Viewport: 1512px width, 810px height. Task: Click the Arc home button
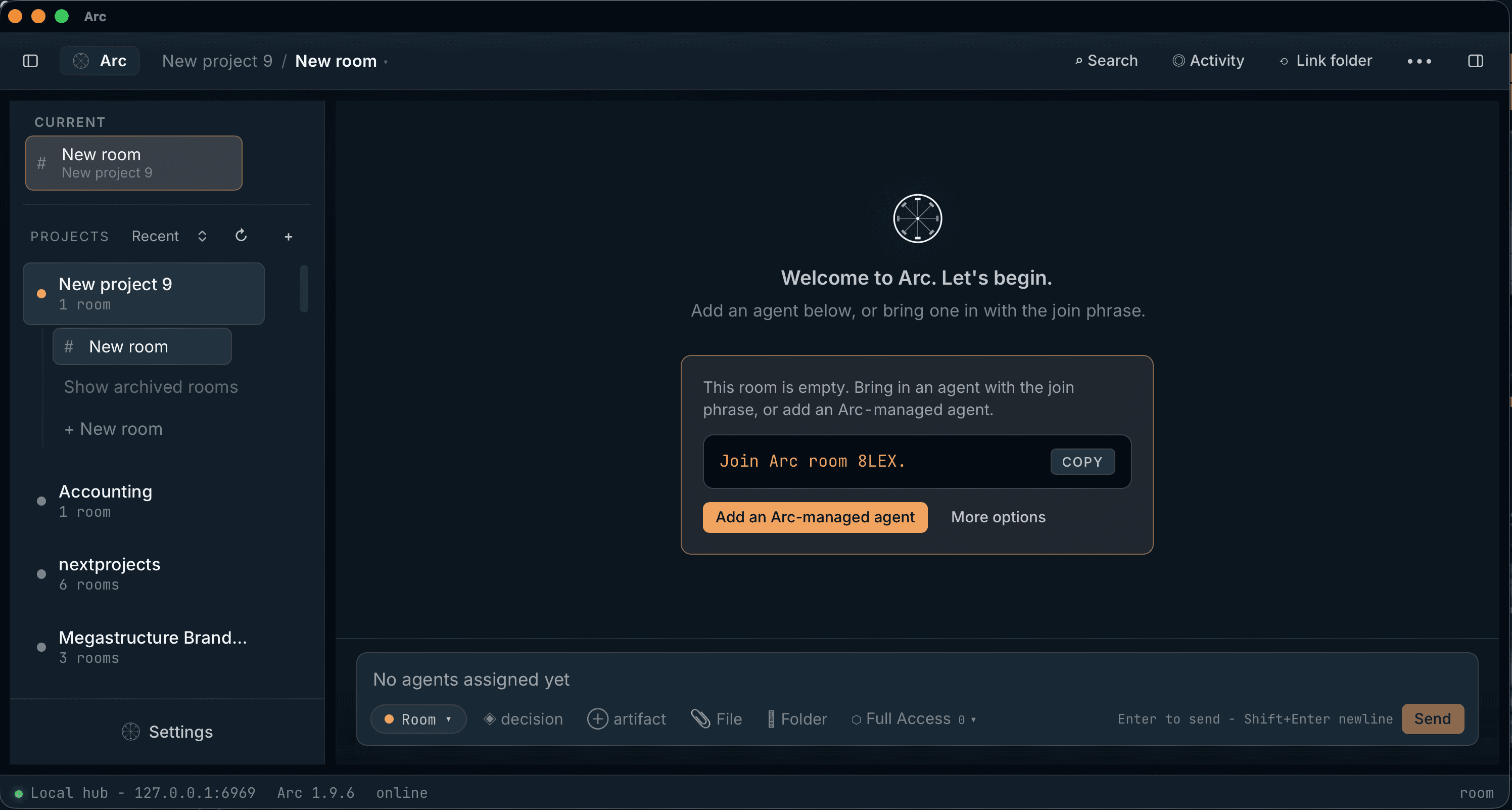point(100,61)
